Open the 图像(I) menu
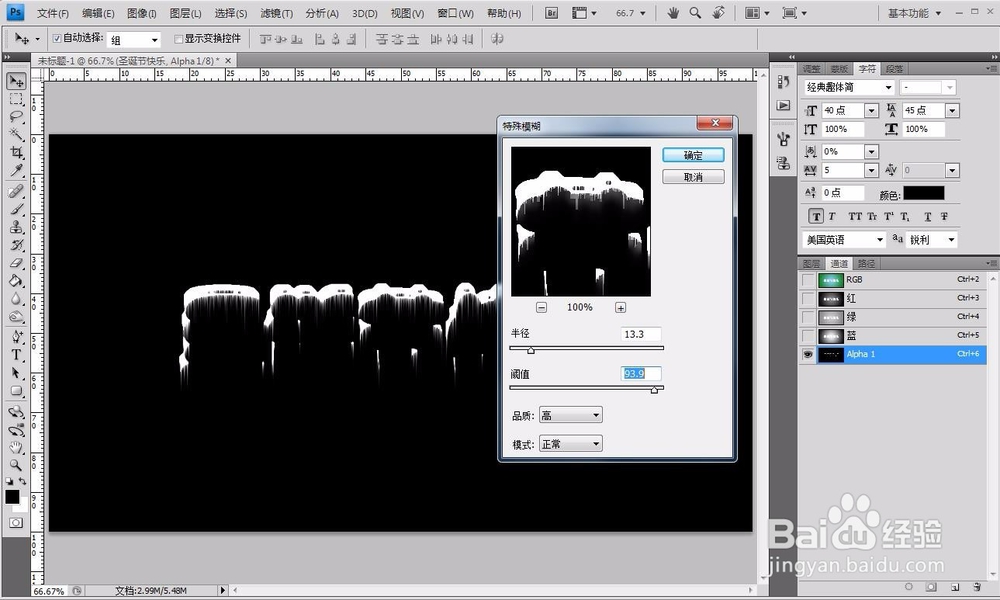 click(141, 13)
